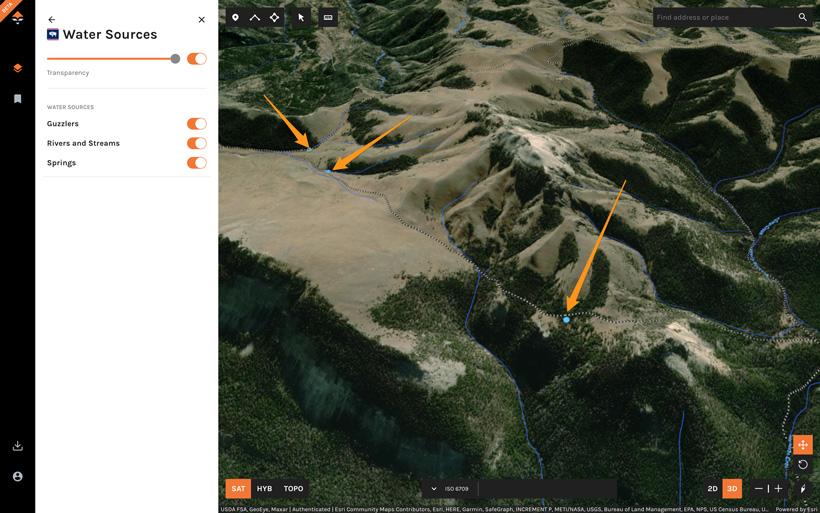The image size is (820, 513).
Task: Activate the measure ruler tool
Action: click(x=328, y=17)
